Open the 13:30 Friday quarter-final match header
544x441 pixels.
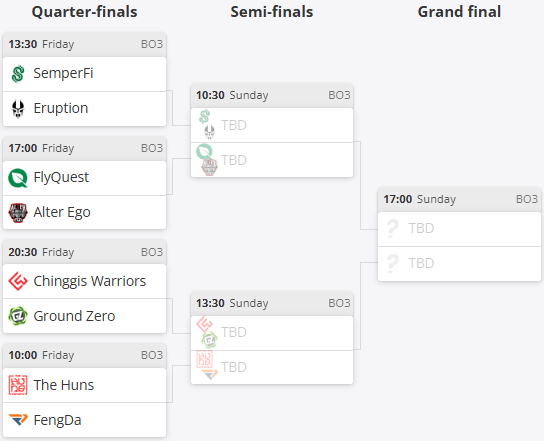click(85, 44)
